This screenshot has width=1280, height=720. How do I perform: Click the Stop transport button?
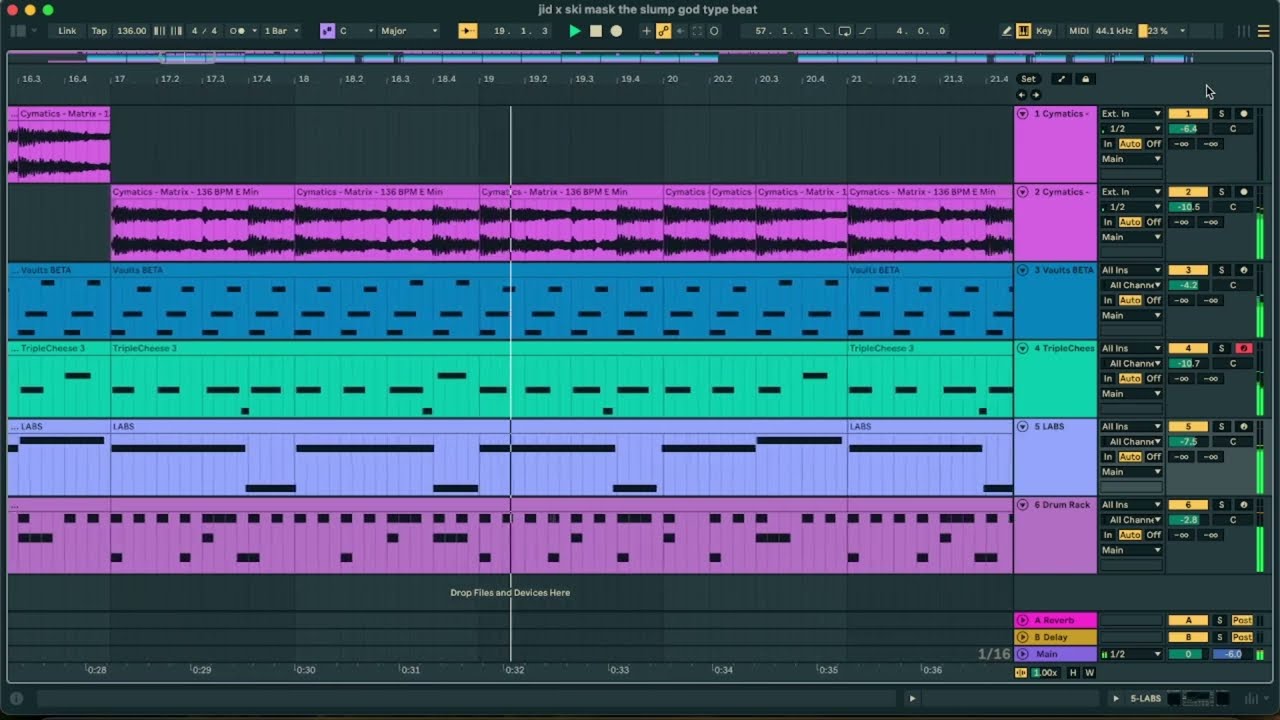(x=595, y=31)
